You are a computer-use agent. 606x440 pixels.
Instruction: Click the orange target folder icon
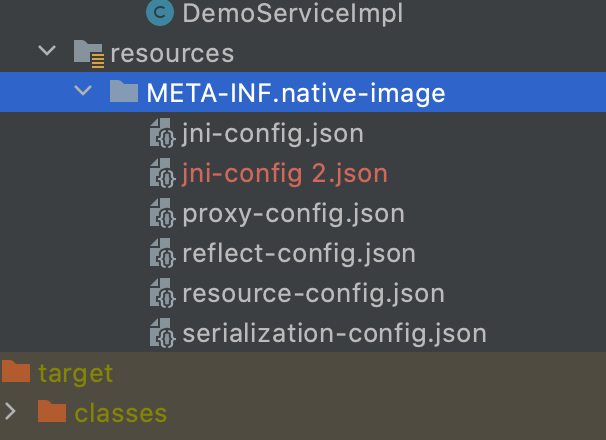pyautogui.click(x=16, y=373)
